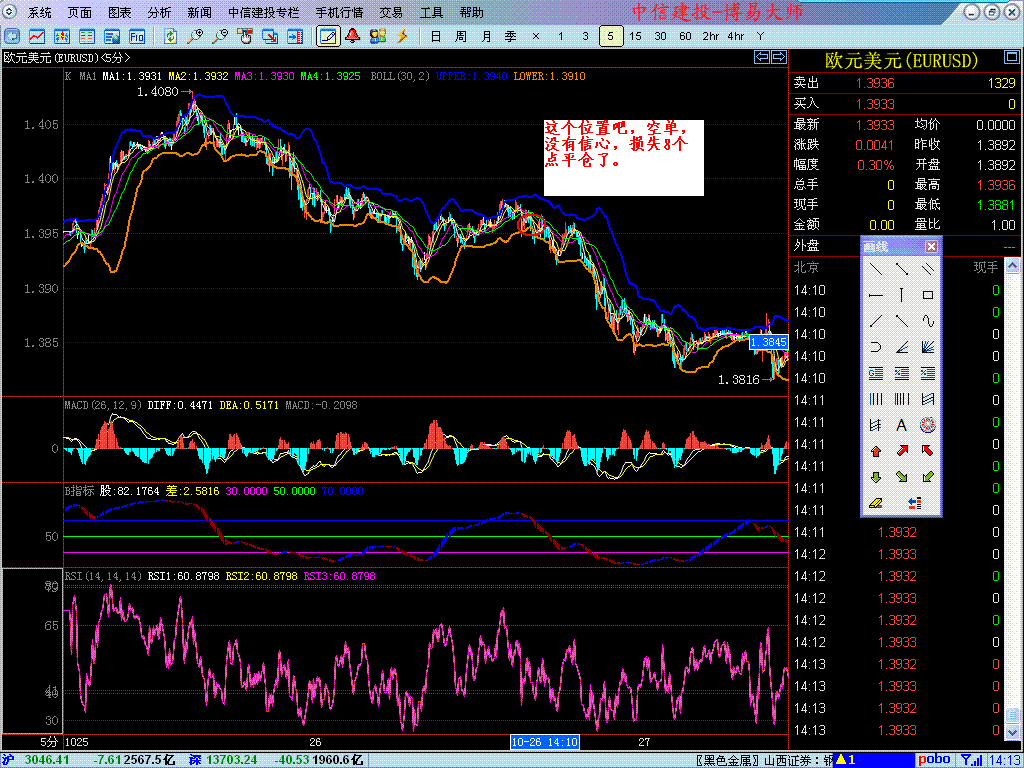Open the 帮助 menu

tap(471, 12)
